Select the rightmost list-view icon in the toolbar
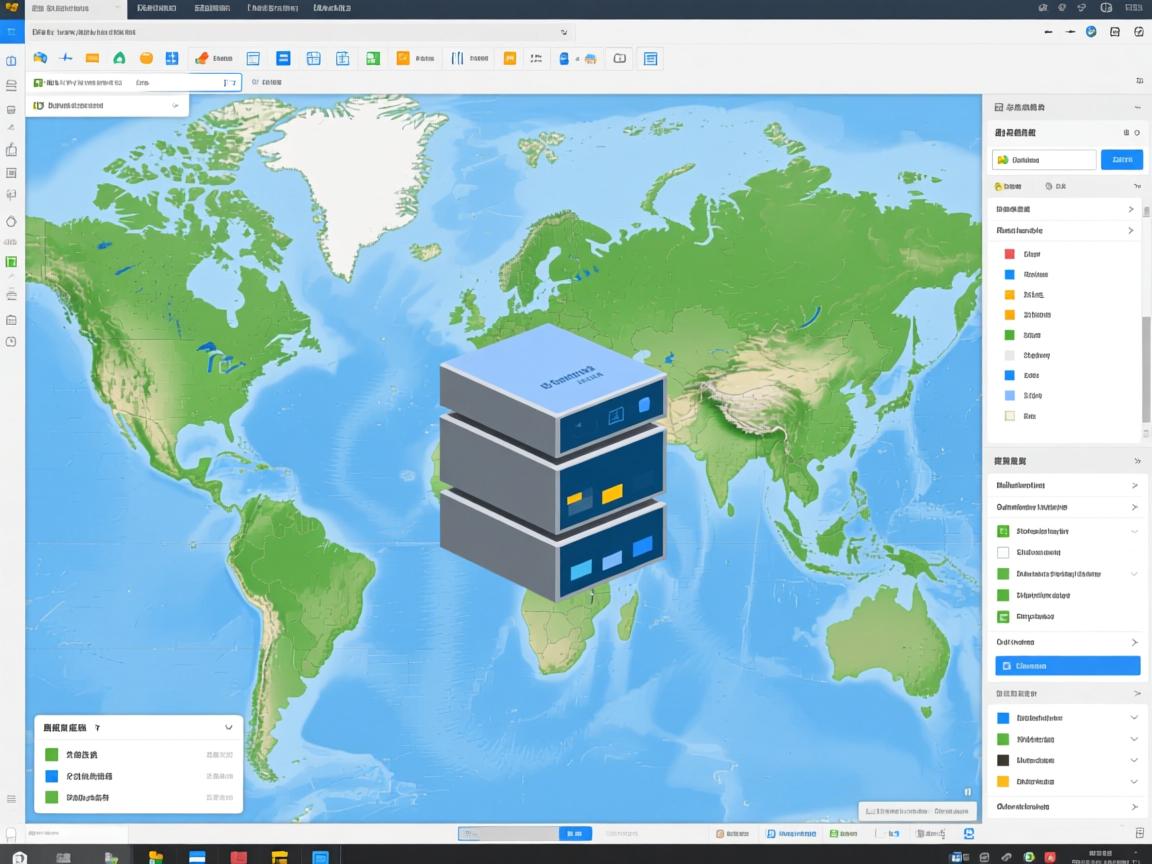 (650, 58)
